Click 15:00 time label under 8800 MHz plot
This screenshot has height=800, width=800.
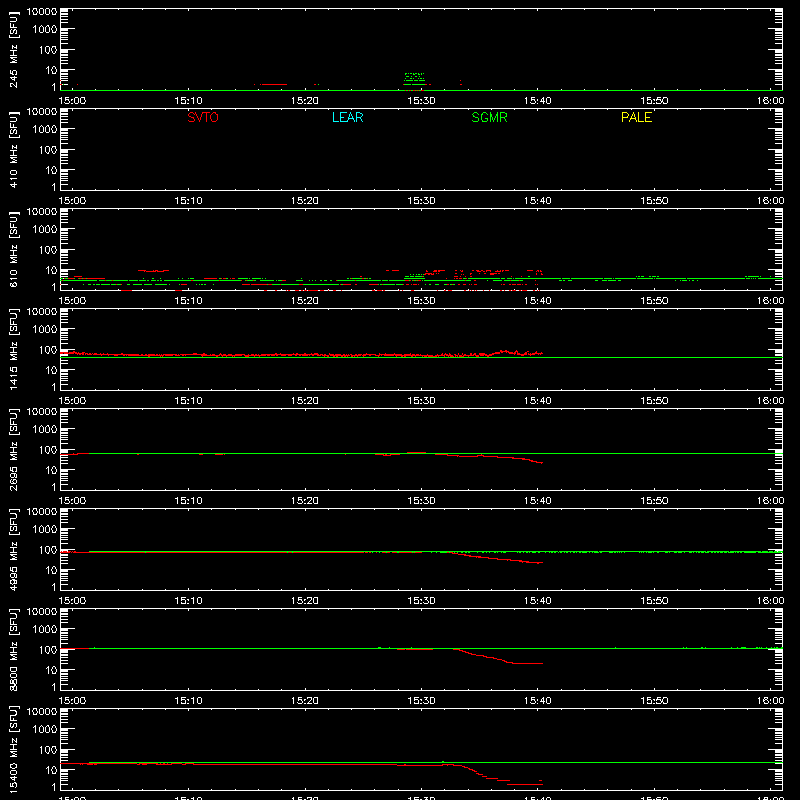[x=72, y=701]
